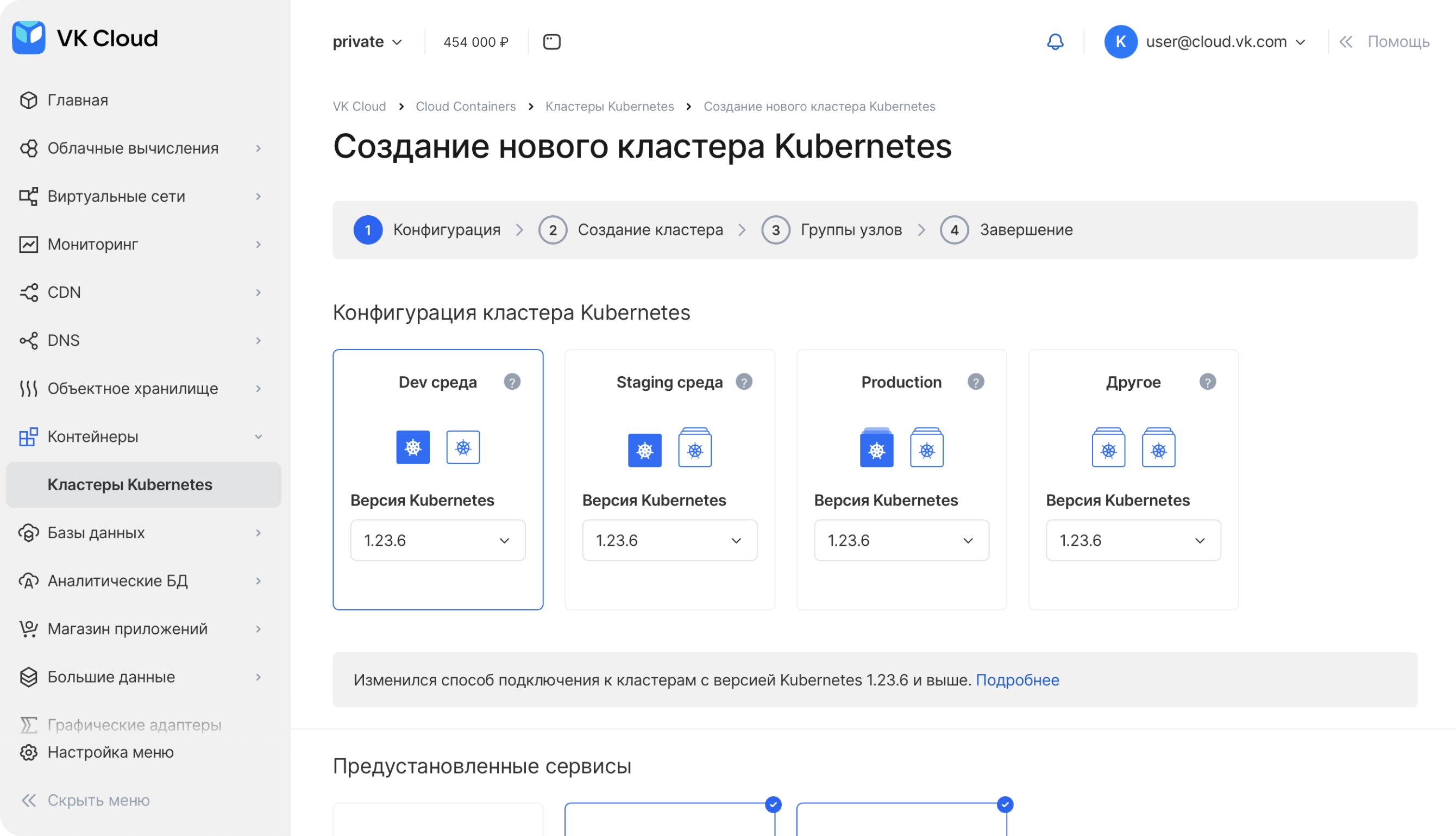
Task: Click the double-chevron icon beside Помощь
Action: pos(1346,42)
